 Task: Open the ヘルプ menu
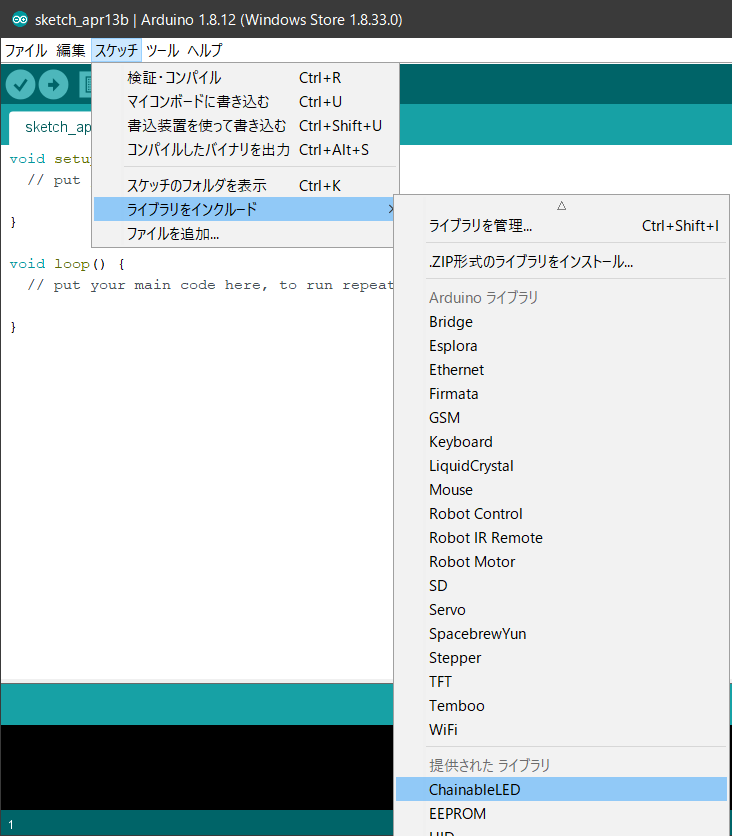[x=205, y=51]
